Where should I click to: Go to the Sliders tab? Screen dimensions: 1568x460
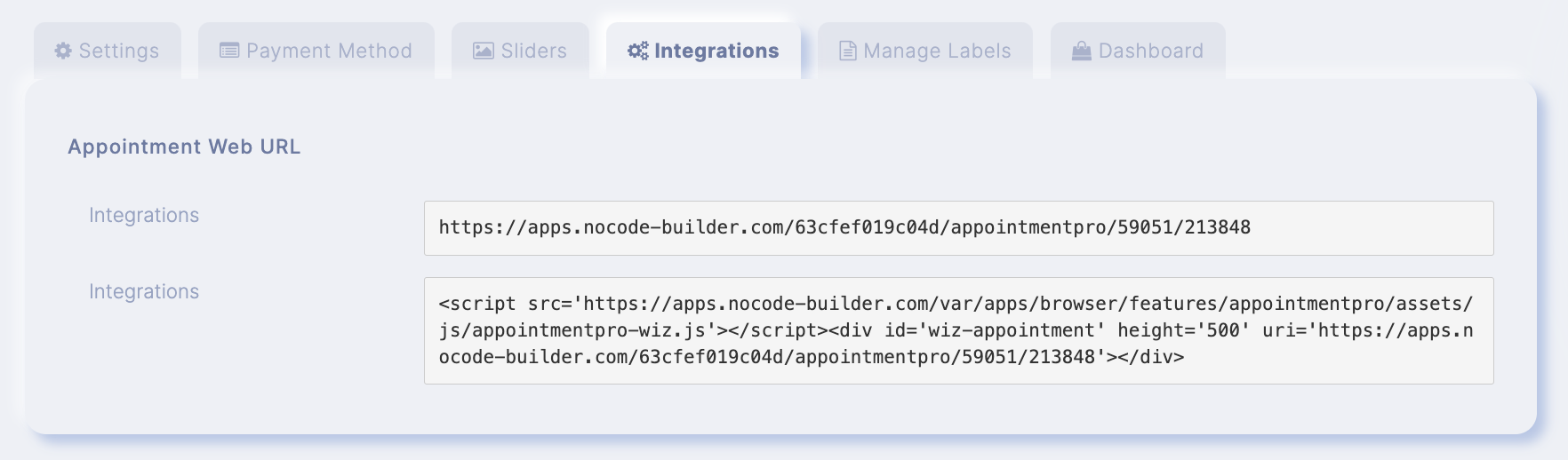point(520,51)
